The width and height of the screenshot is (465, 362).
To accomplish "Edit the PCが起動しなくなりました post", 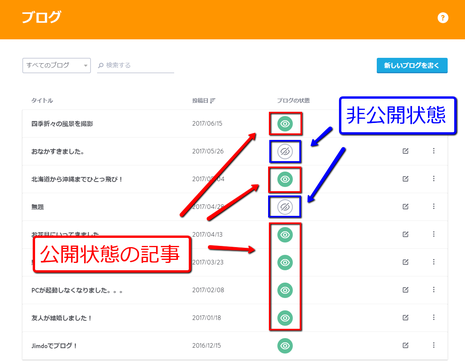I will [x=405, y=290].
